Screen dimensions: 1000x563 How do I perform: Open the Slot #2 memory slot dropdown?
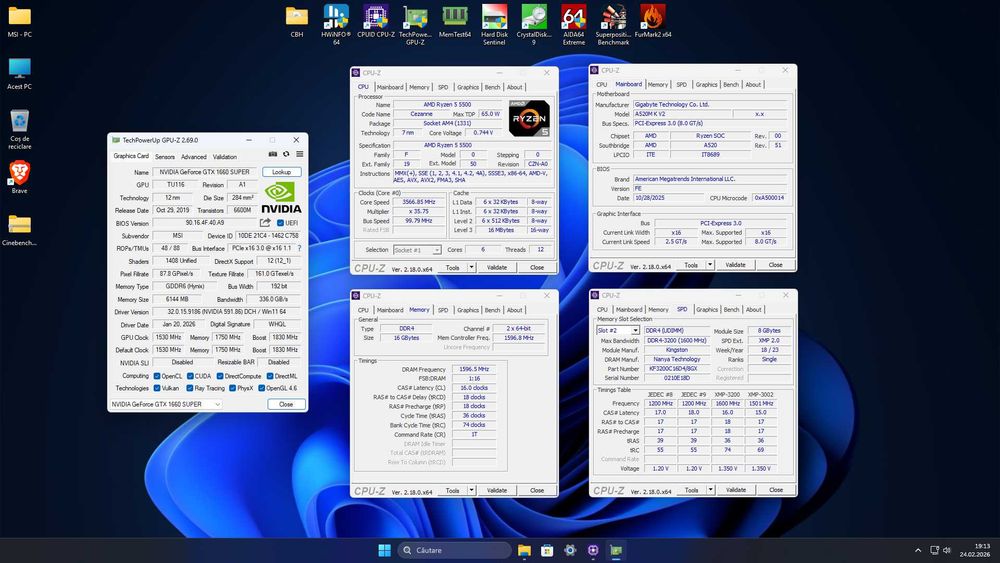[x=617, y=330]
